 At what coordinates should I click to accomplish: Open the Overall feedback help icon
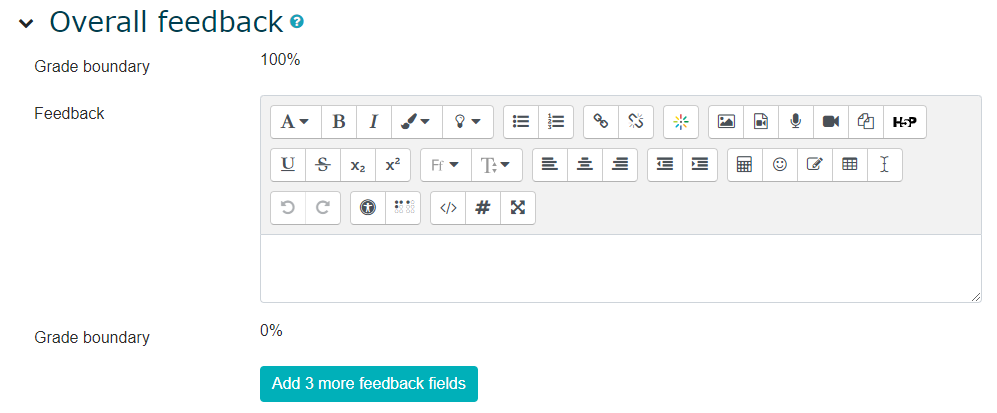(x=297, y=21)
